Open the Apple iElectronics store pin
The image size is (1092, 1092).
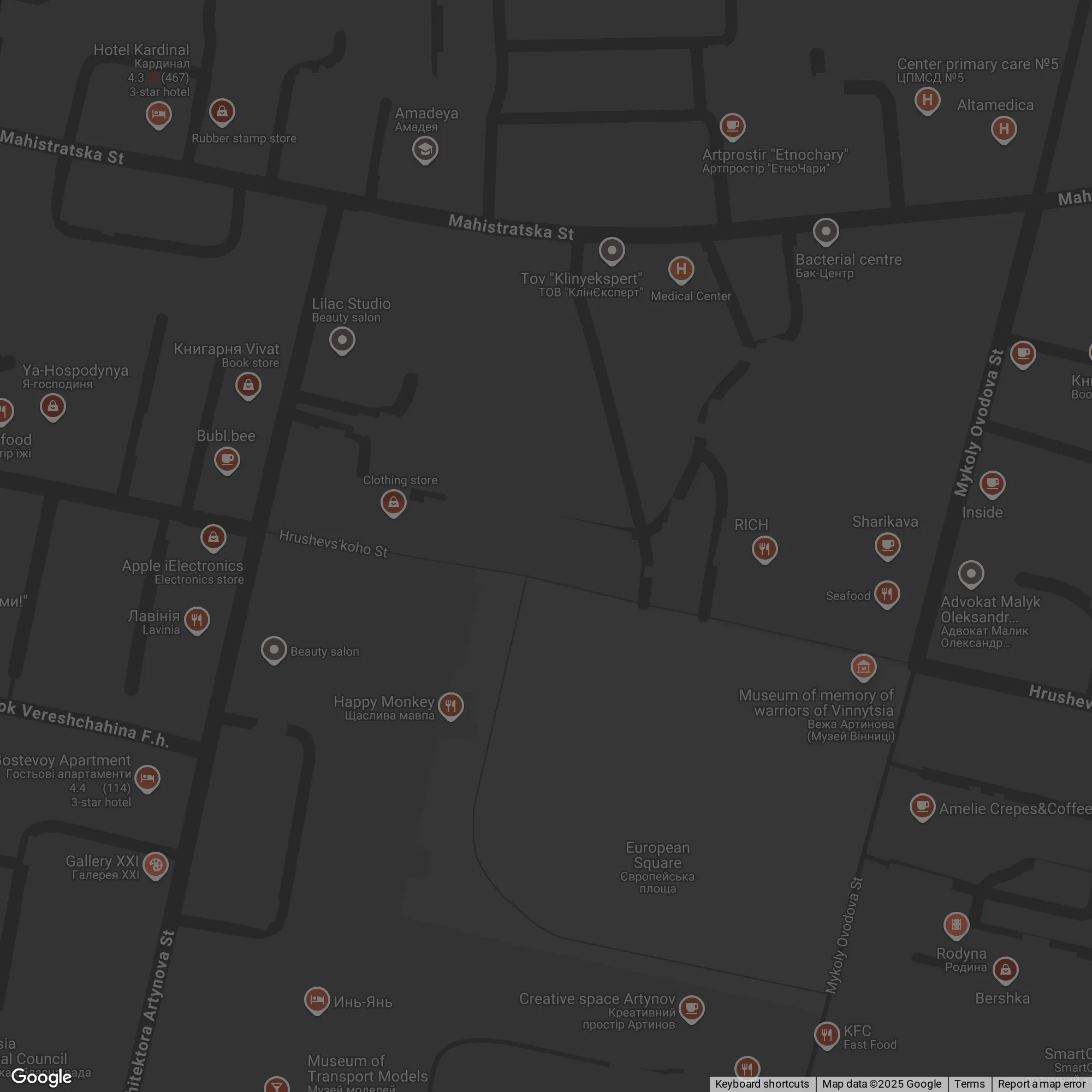[213, 538]
